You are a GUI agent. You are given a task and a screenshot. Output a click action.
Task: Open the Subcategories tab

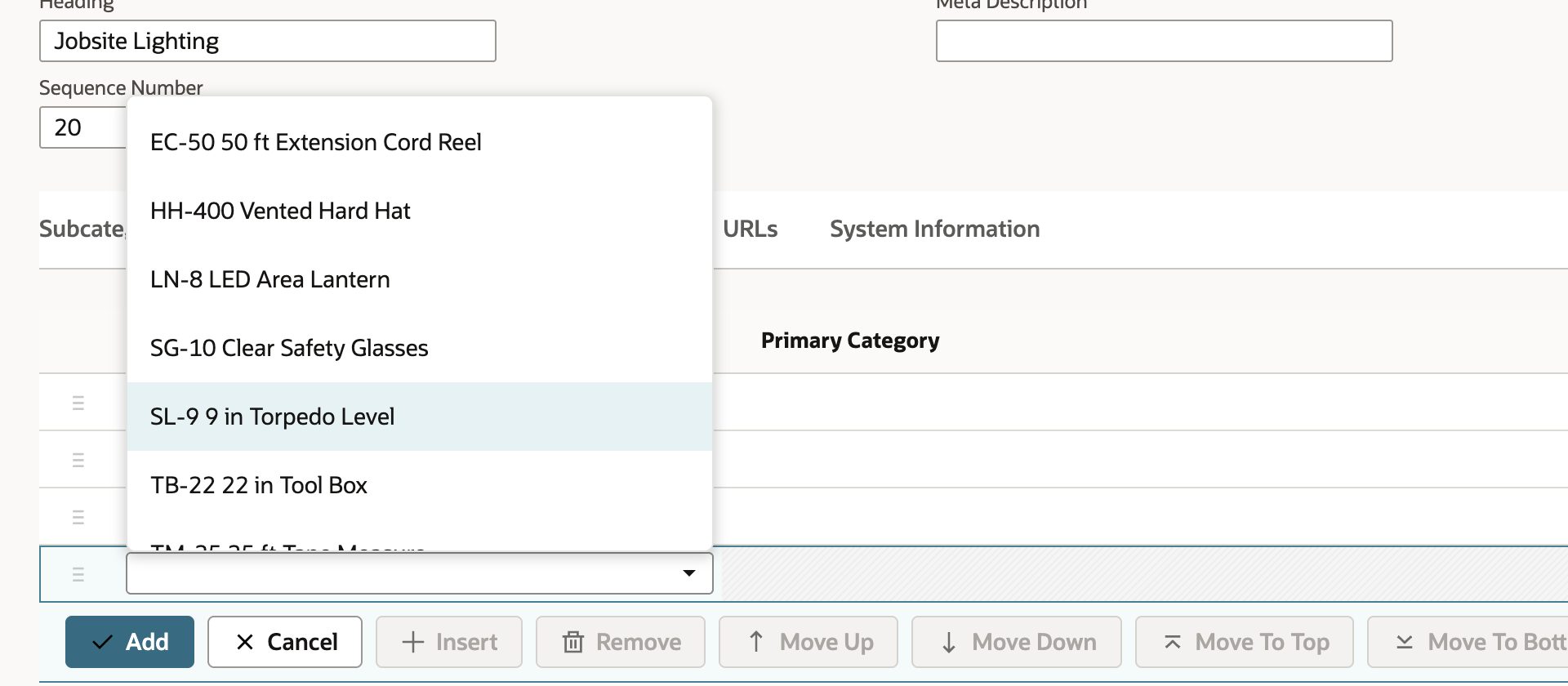coord(82,229)
